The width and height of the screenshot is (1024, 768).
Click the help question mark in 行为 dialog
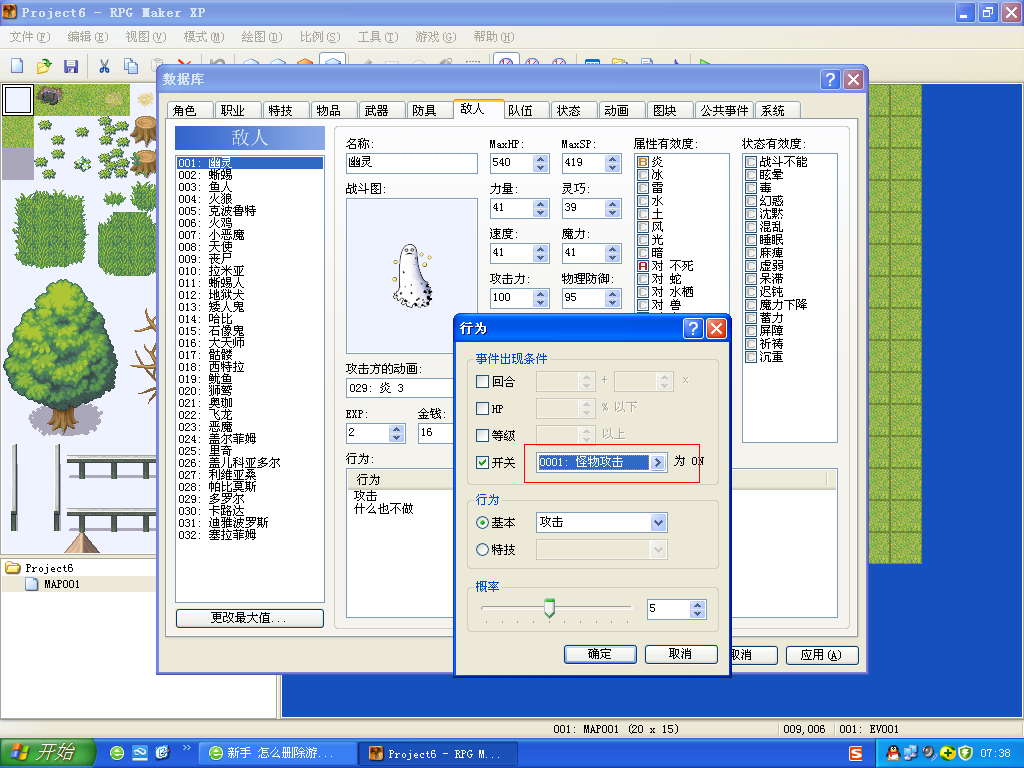click(693, 328)
